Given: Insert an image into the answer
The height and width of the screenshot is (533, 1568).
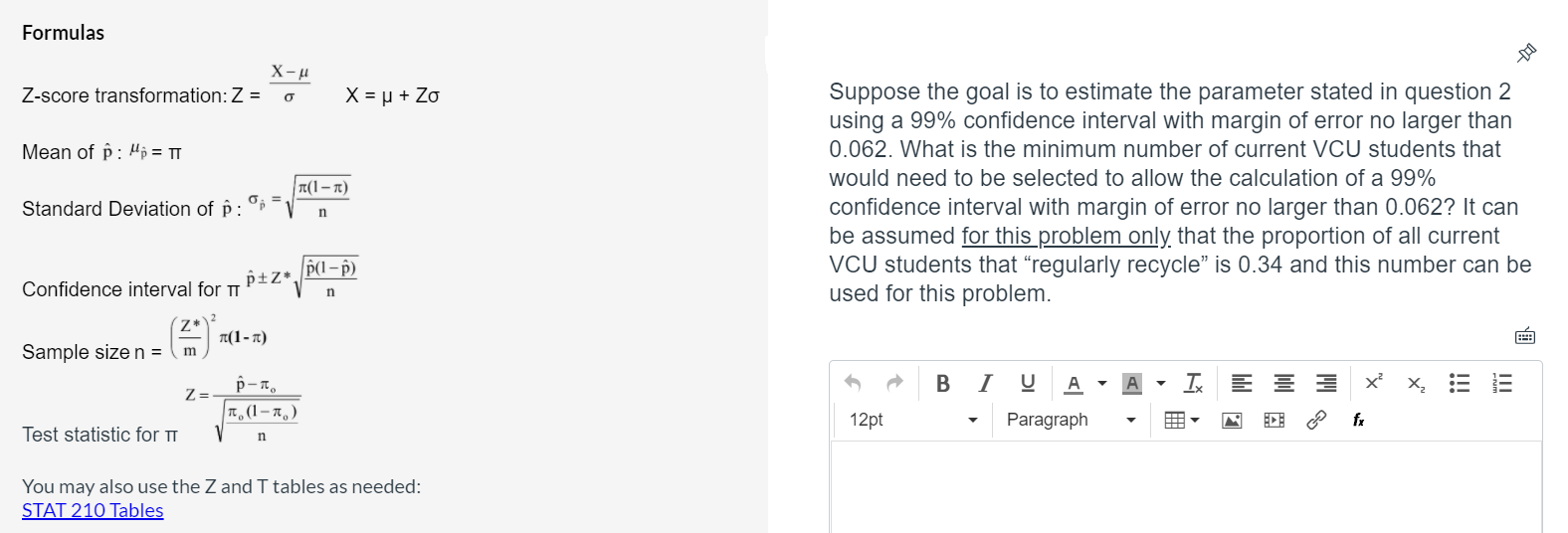Looking at the screenshot, I should coord(1232,420).
